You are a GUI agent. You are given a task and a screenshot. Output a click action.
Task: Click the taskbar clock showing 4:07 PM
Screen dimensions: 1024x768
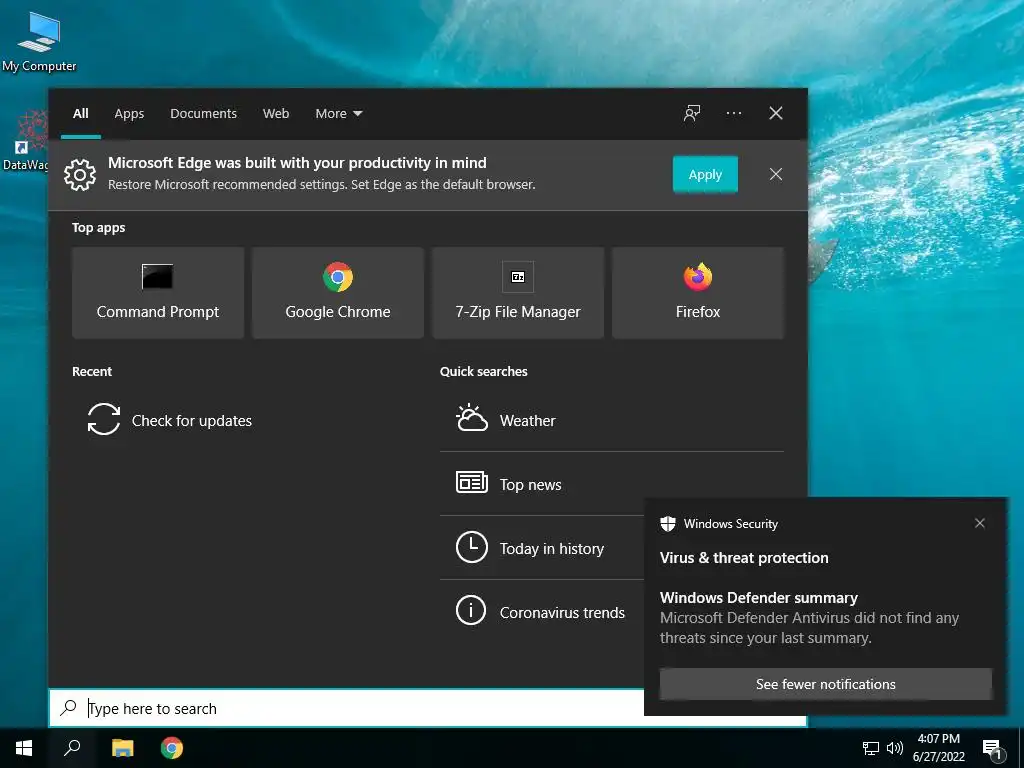click(x=938, y=748)
